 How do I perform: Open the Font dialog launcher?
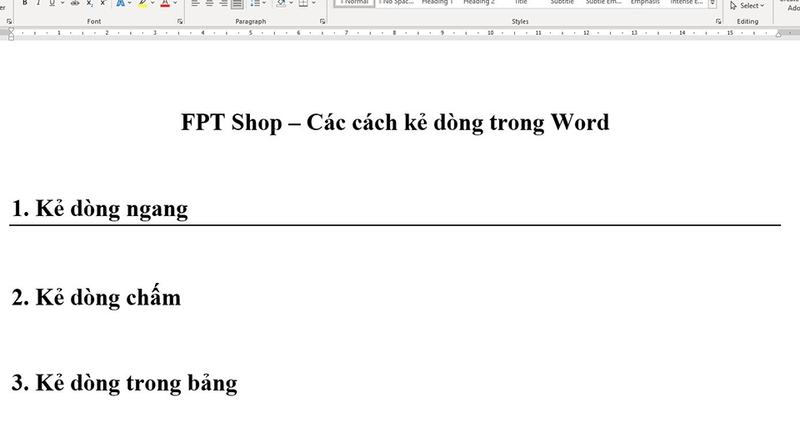click(180, 21)
